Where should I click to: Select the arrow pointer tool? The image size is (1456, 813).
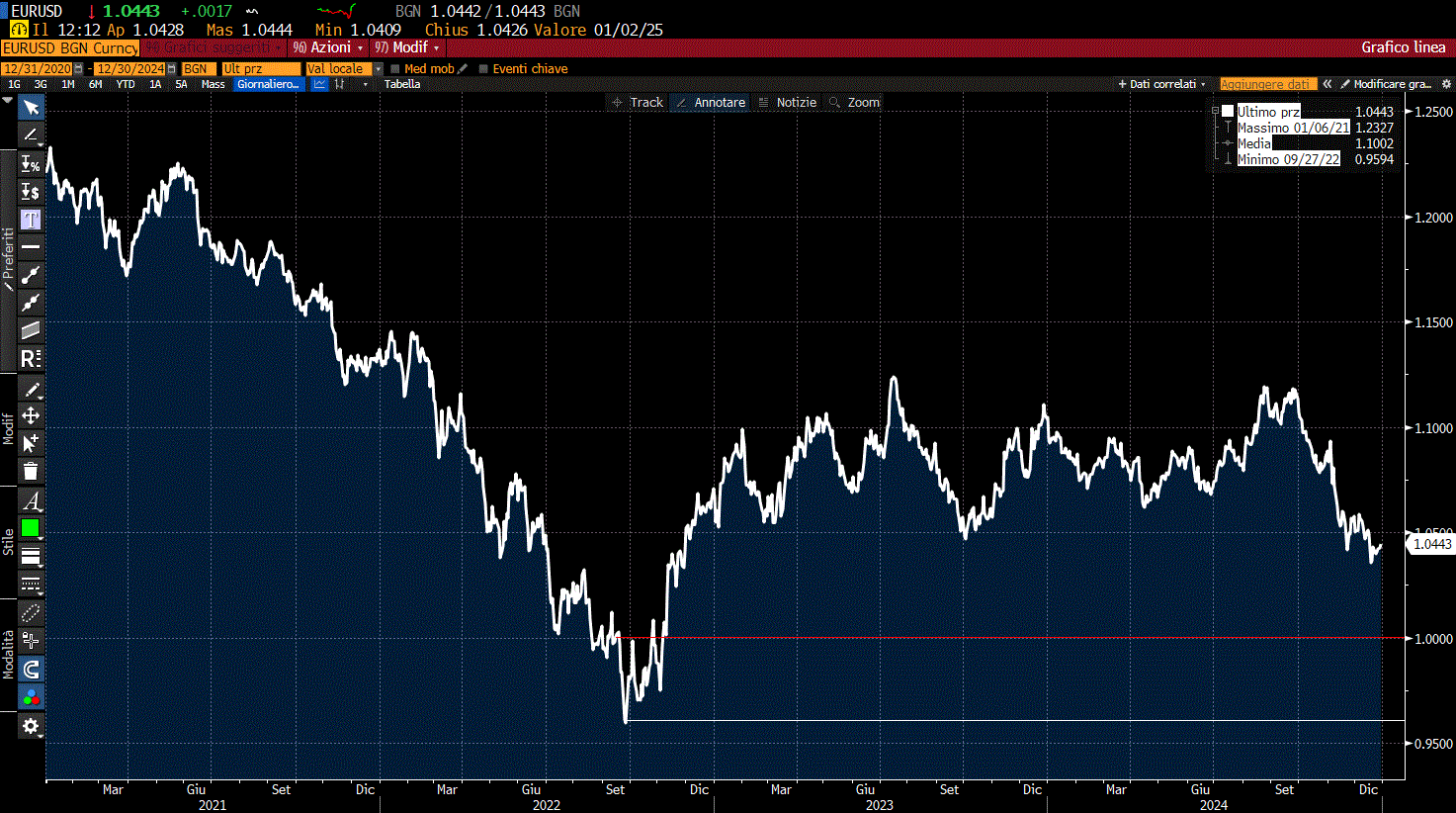tap(31, 107)
